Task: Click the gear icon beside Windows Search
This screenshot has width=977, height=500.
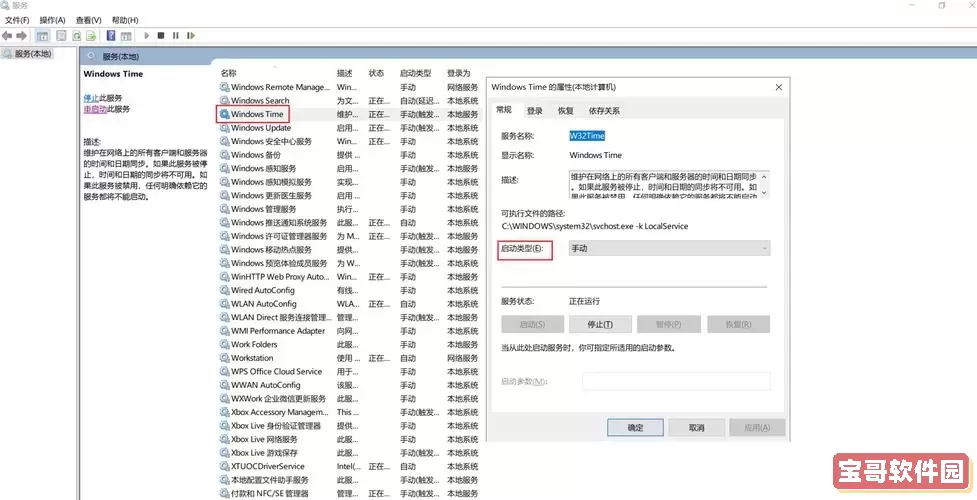Action: click(x=224, y=100)
